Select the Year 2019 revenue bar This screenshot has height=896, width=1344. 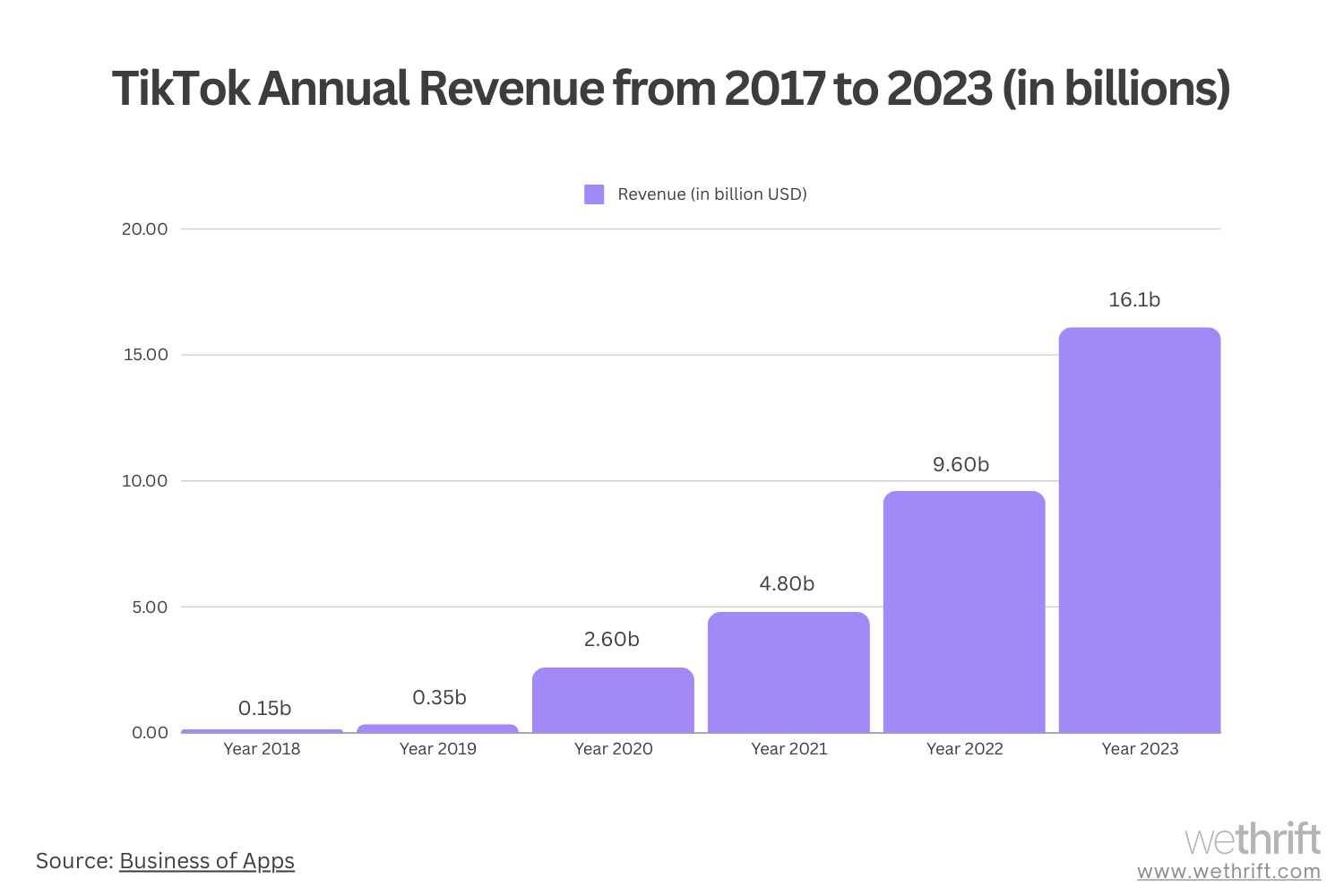(x=437, y=728)
